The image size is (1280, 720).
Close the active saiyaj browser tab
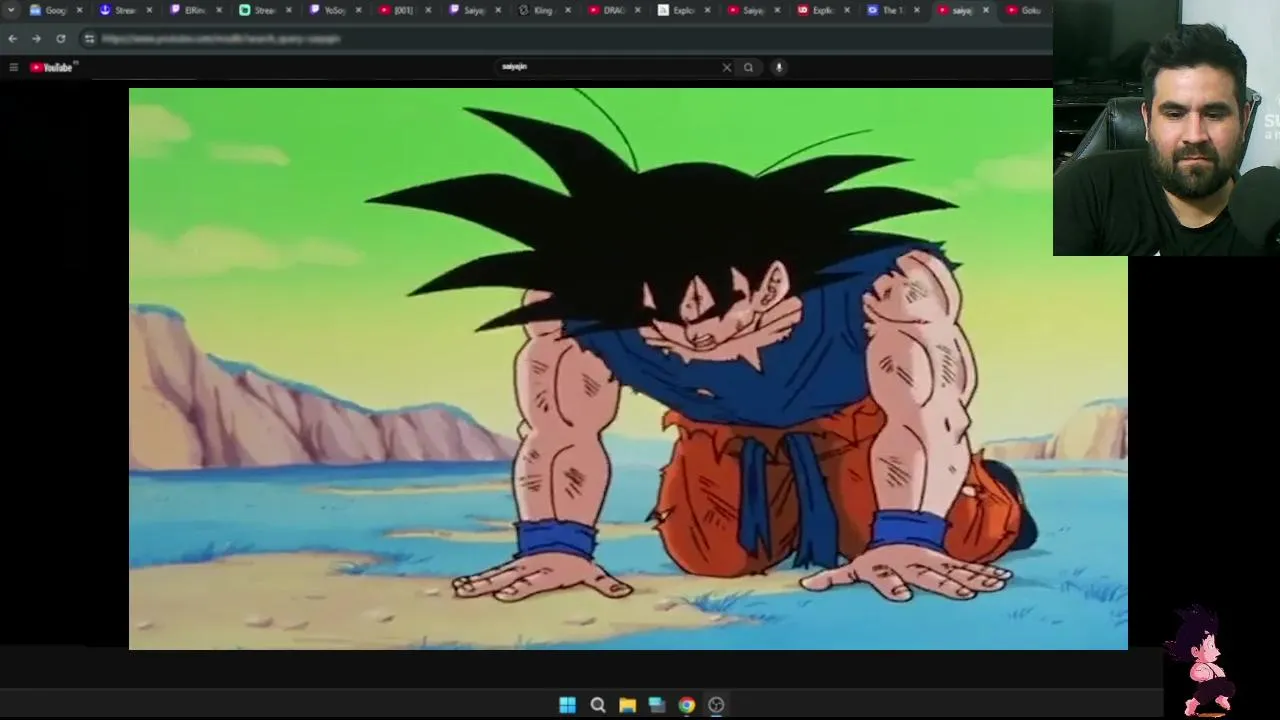point(986,10)
